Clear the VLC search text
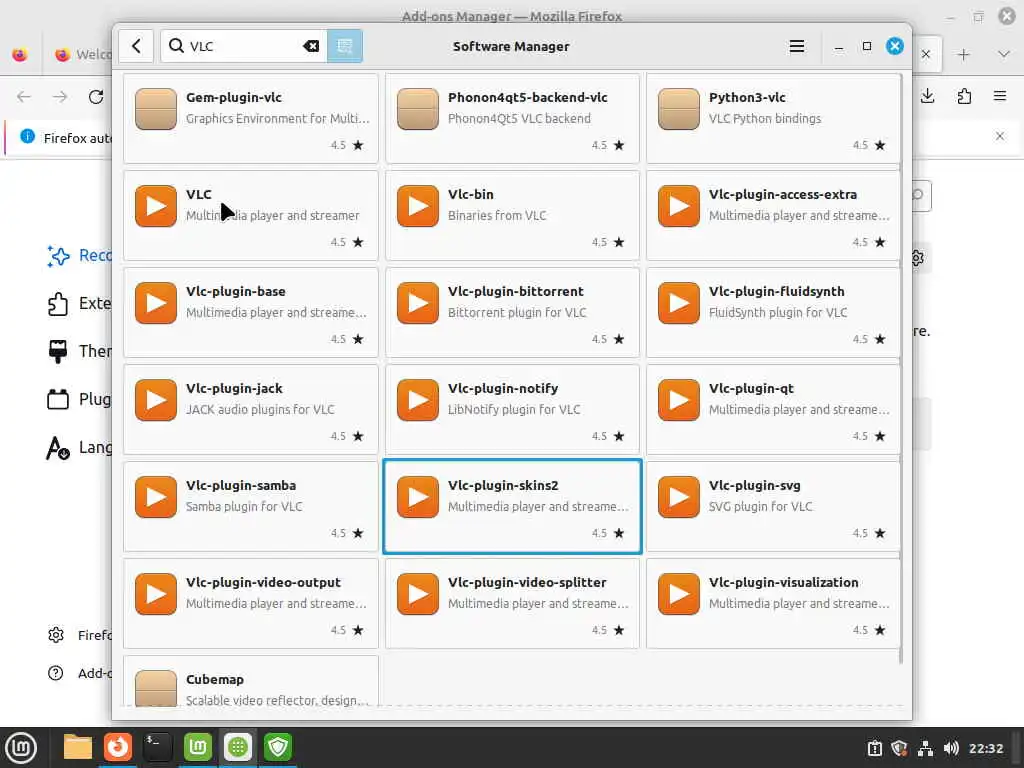 [x=311, y=46]
